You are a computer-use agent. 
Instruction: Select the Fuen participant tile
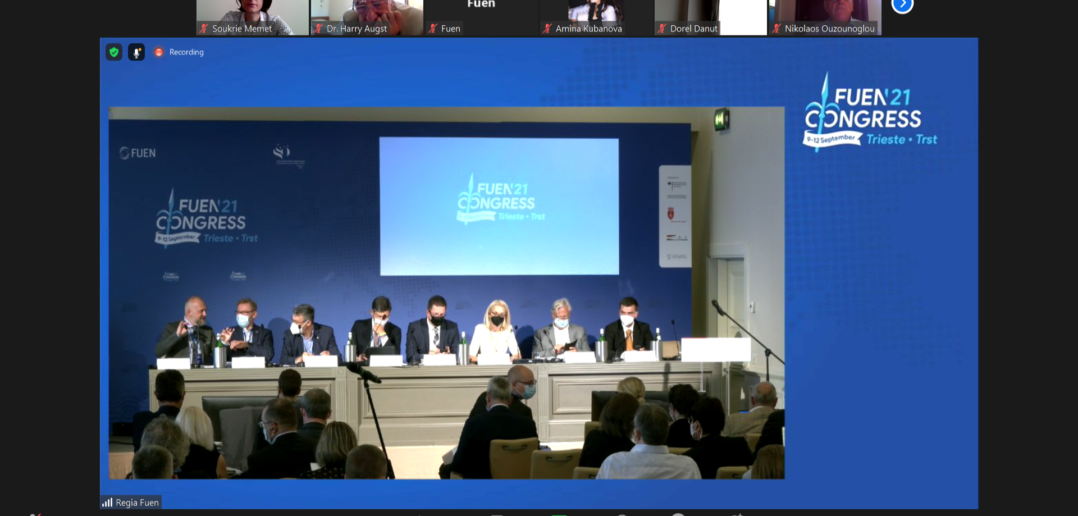tap(481, 17)
